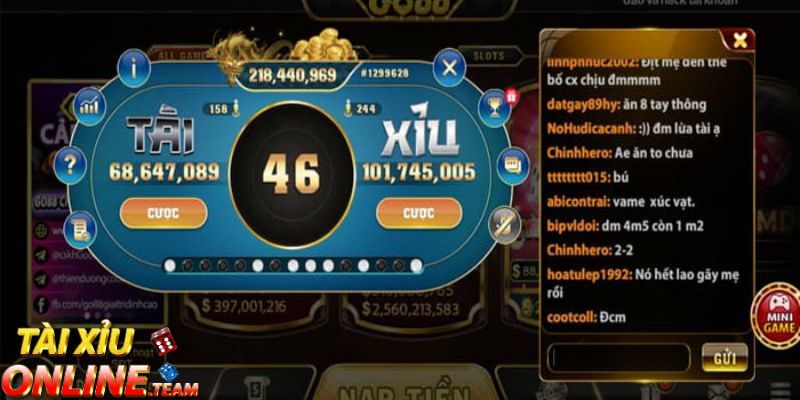Screen dimensions: 800x400
Task: Open the statistics chart icon
Action: (x=89, y=107)
